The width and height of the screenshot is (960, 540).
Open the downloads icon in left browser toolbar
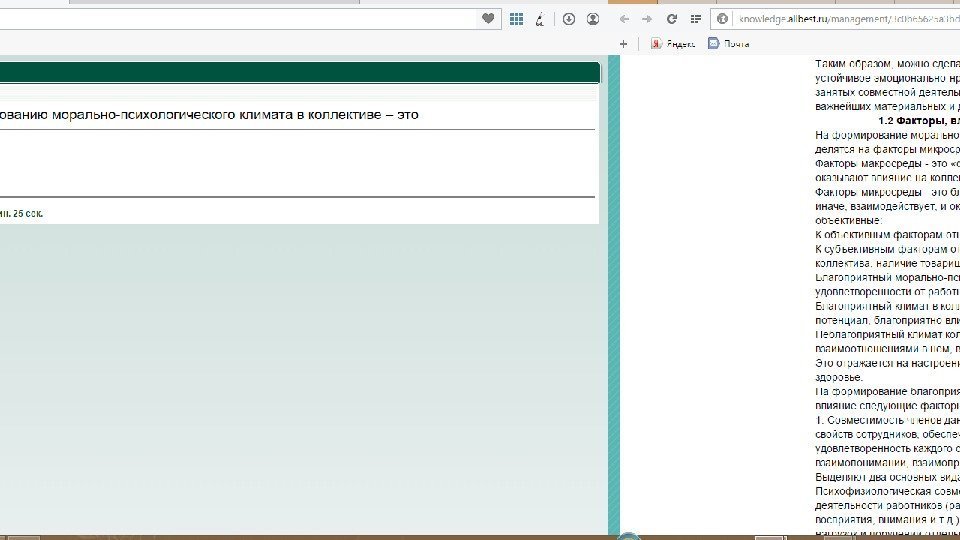coord(569,19)
